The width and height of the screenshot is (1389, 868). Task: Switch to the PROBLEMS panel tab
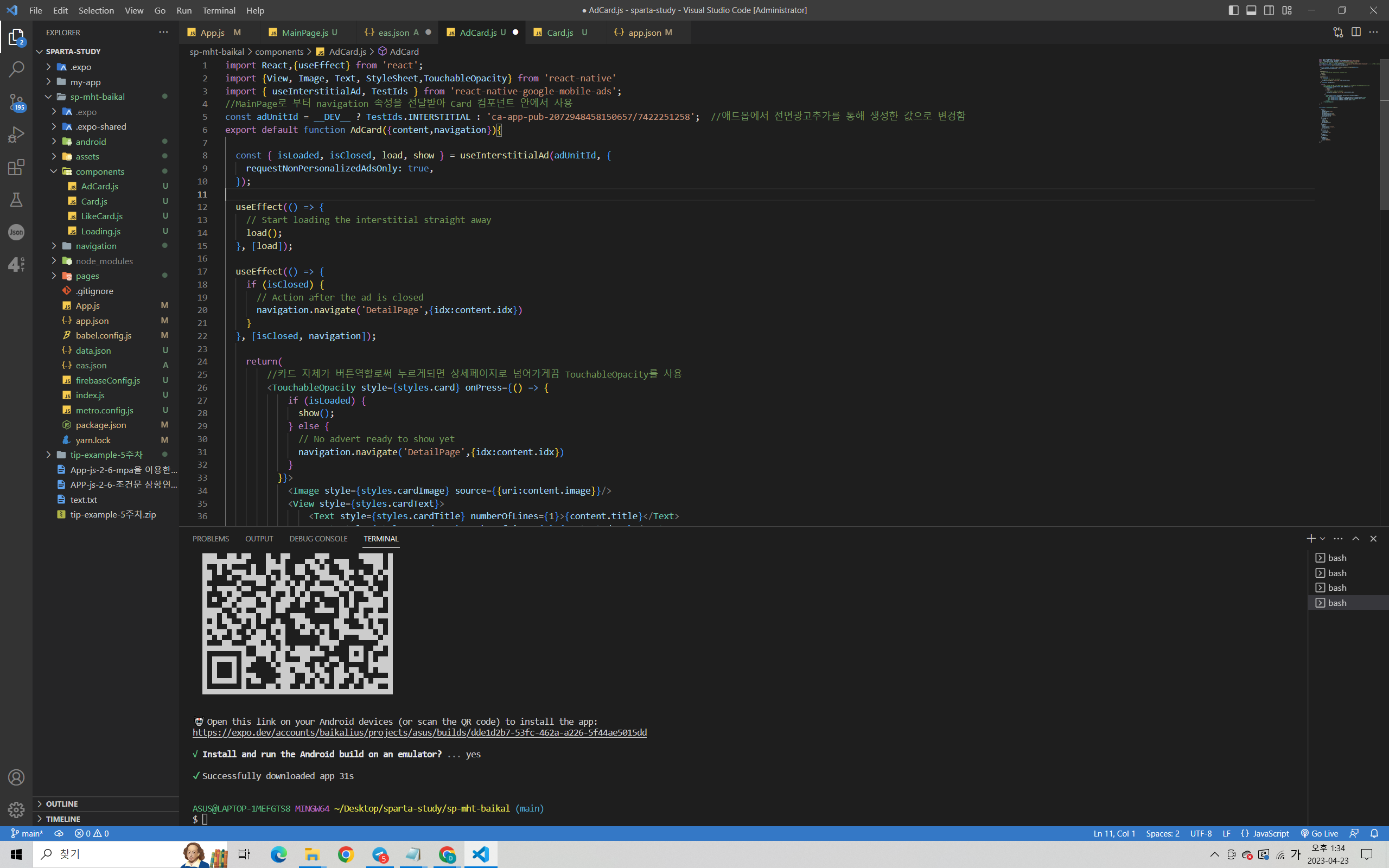(x=211, y=539)
